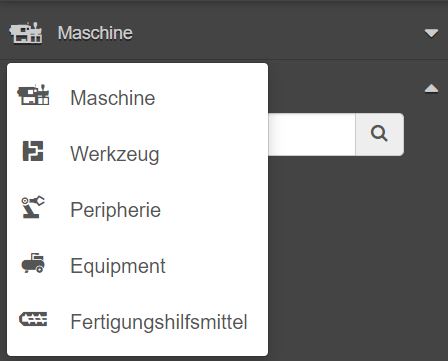The image size is (448, 361).
Task: Collapse the panel with the up arrow
Action: [x=431, y=88]
